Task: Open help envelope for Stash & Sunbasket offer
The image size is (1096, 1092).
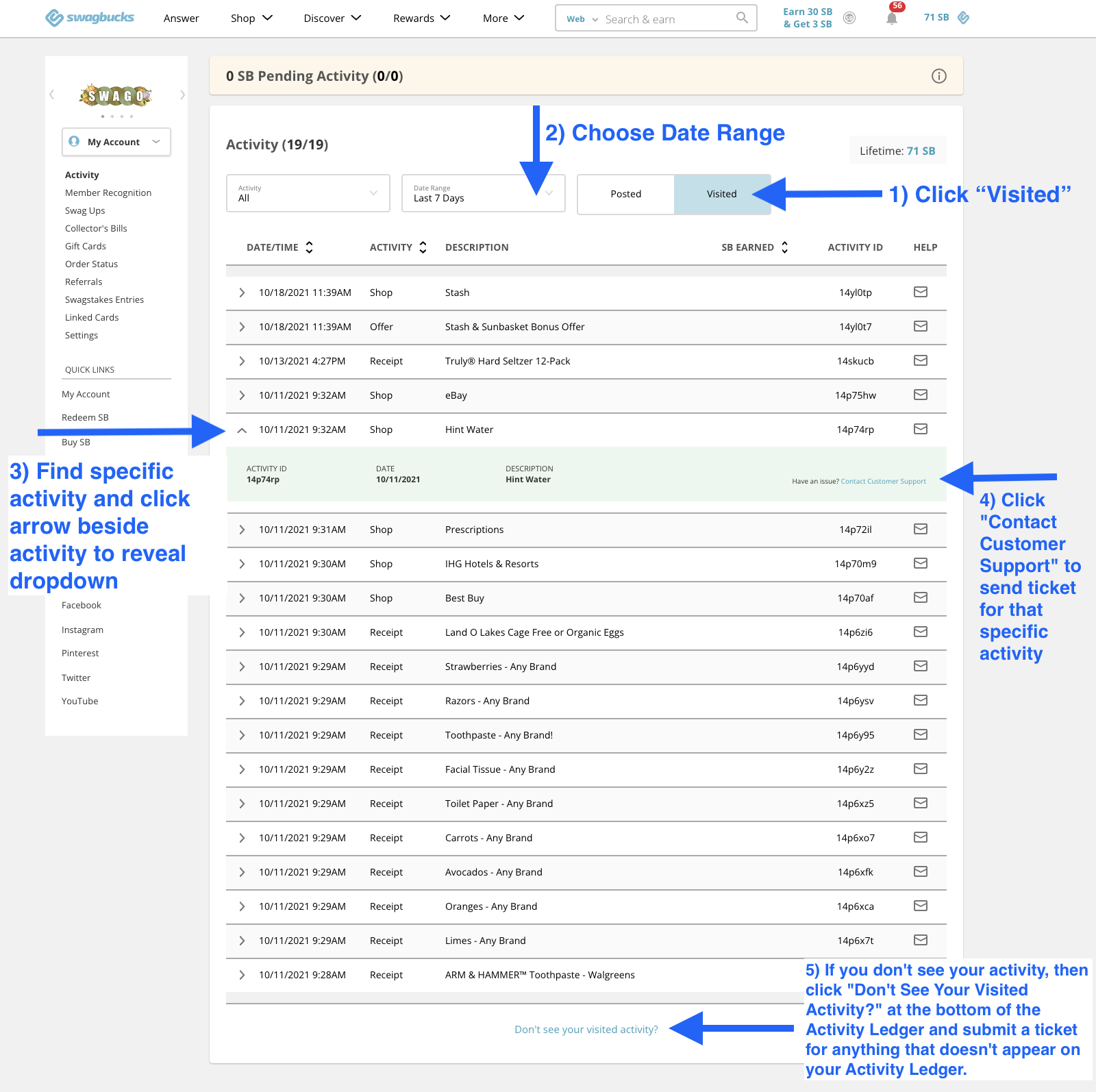Action: pos(921,326)
